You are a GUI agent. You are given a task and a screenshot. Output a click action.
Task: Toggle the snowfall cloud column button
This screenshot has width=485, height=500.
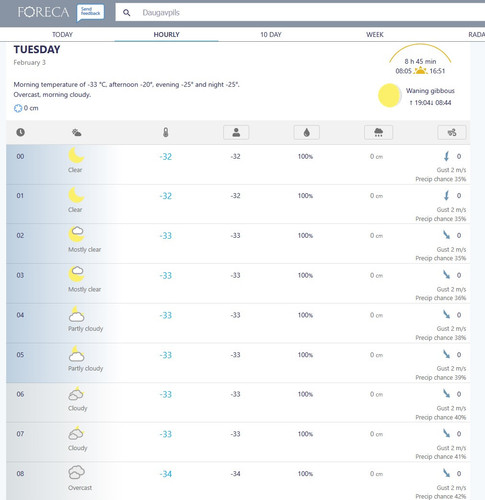(378, 132)
